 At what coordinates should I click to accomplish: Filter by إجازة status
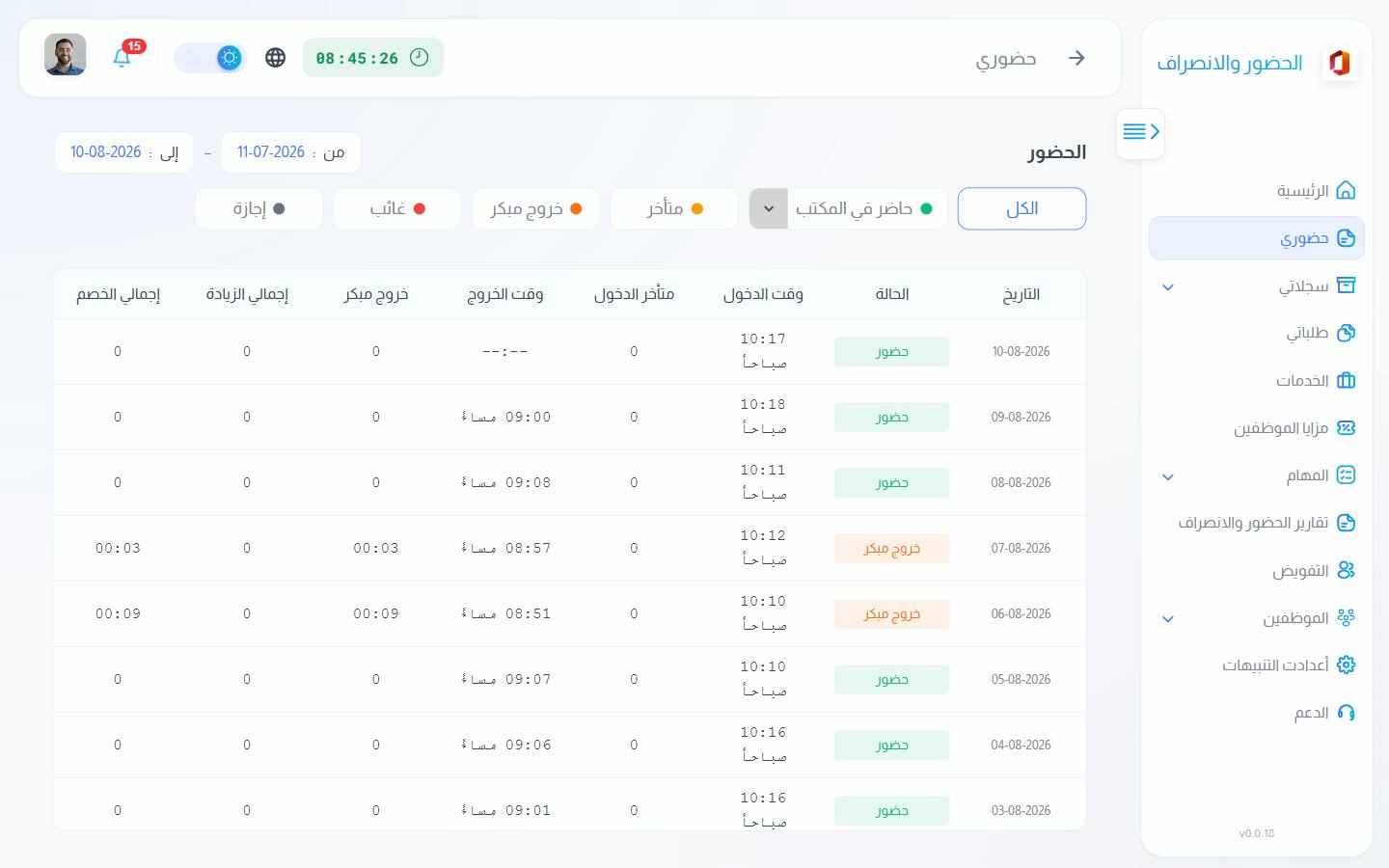259,208
